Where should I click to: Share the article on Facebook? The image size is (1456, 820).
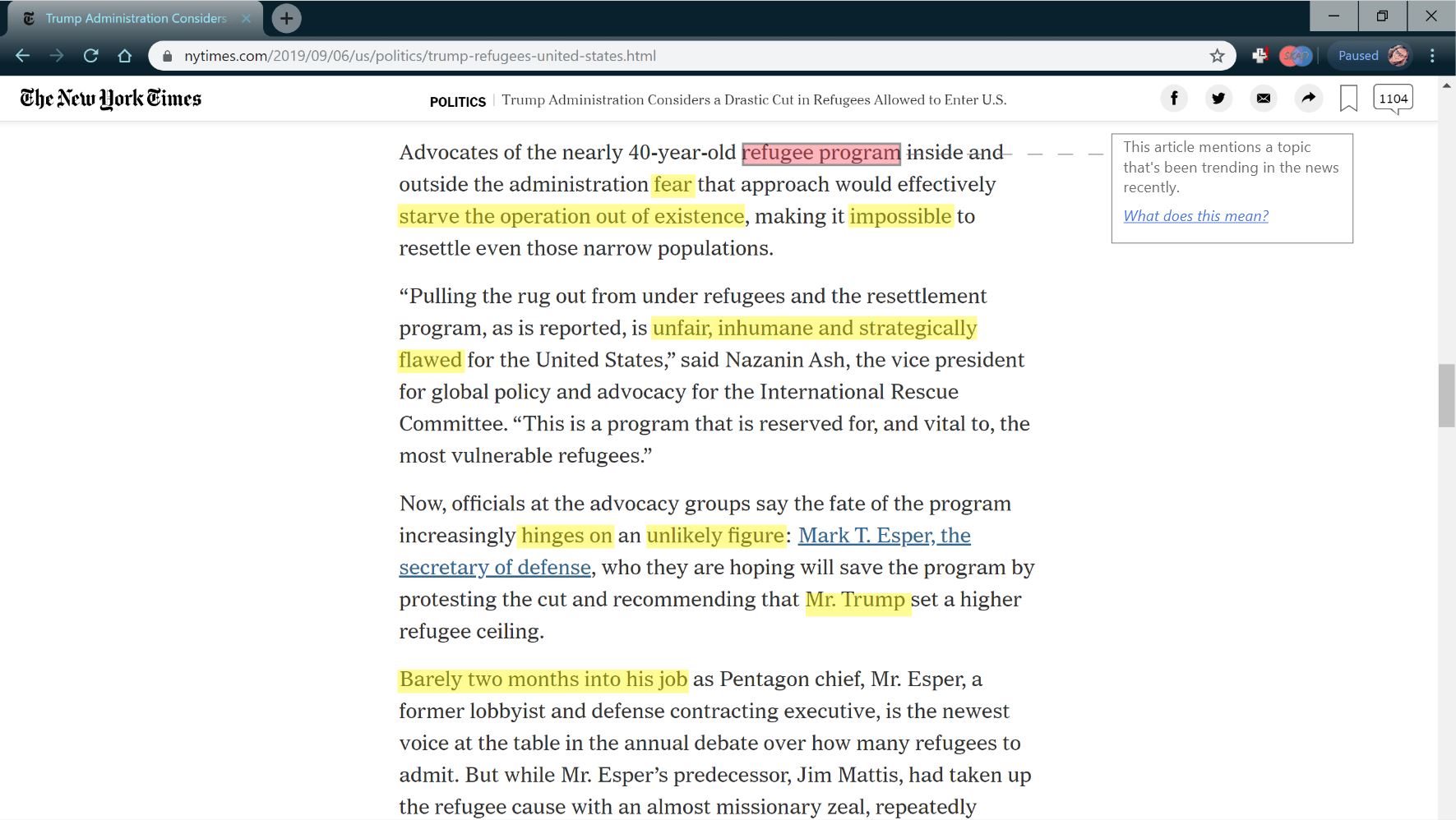coord(1174,99)
